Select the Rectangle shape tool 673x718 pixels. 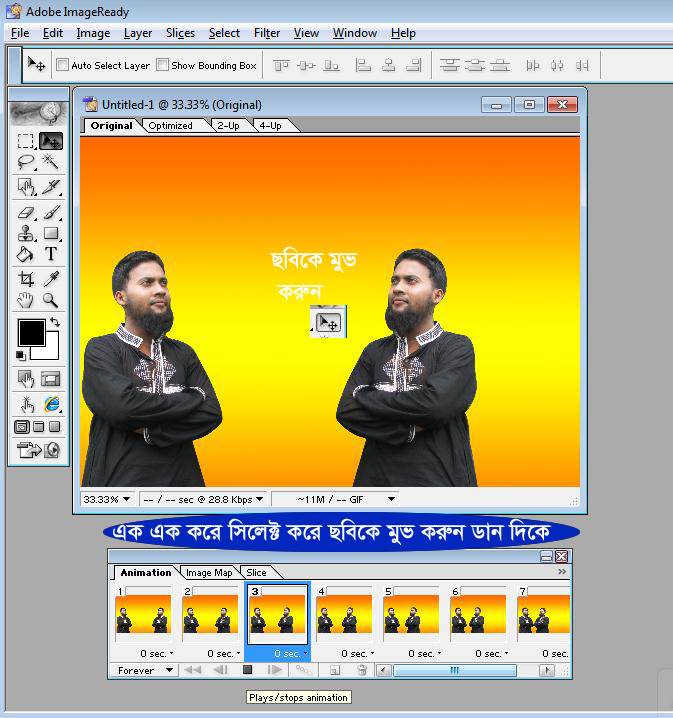point(51,233)
